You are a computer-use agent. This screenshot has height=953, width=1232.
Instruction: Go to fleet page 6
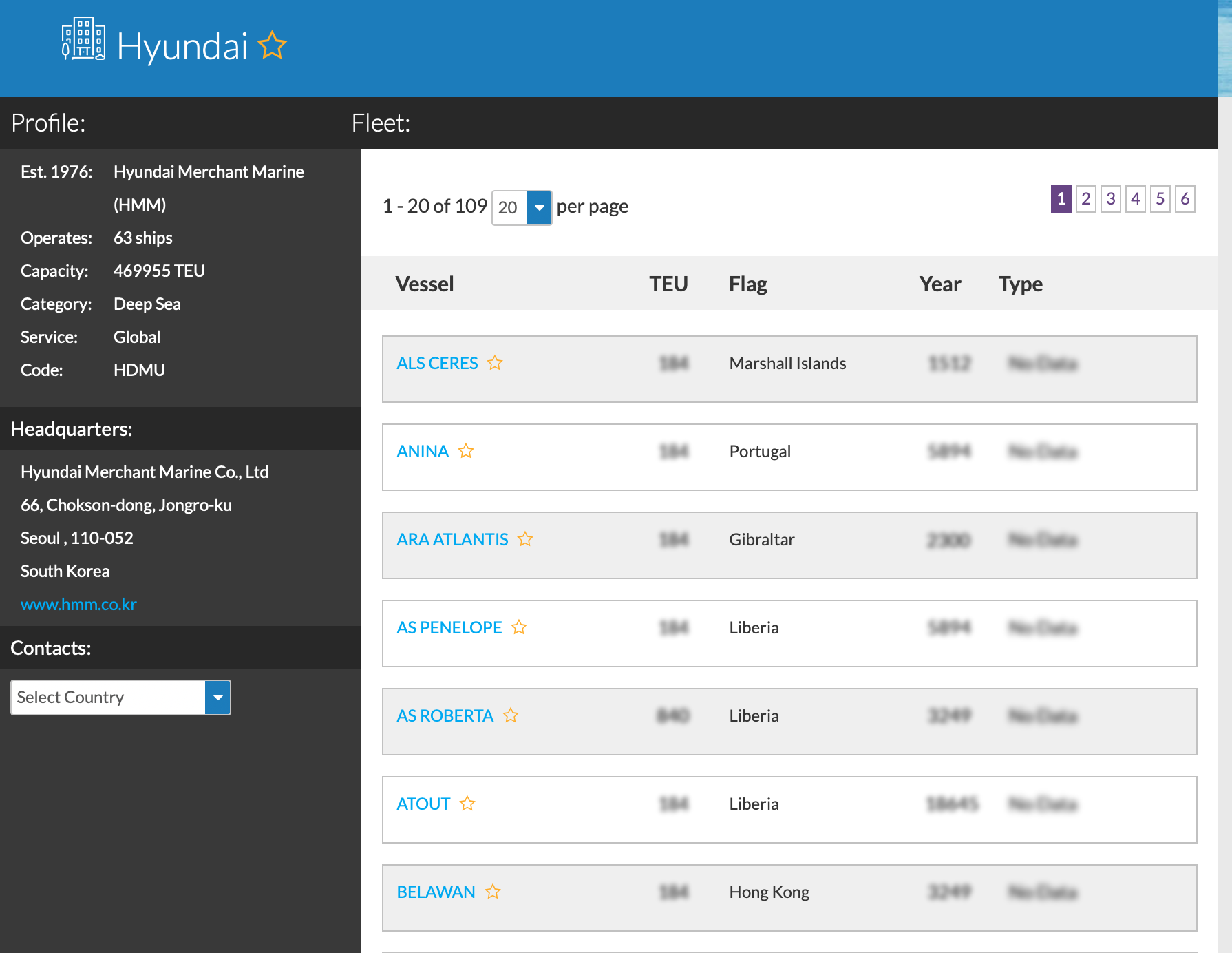click(1185, 199)
